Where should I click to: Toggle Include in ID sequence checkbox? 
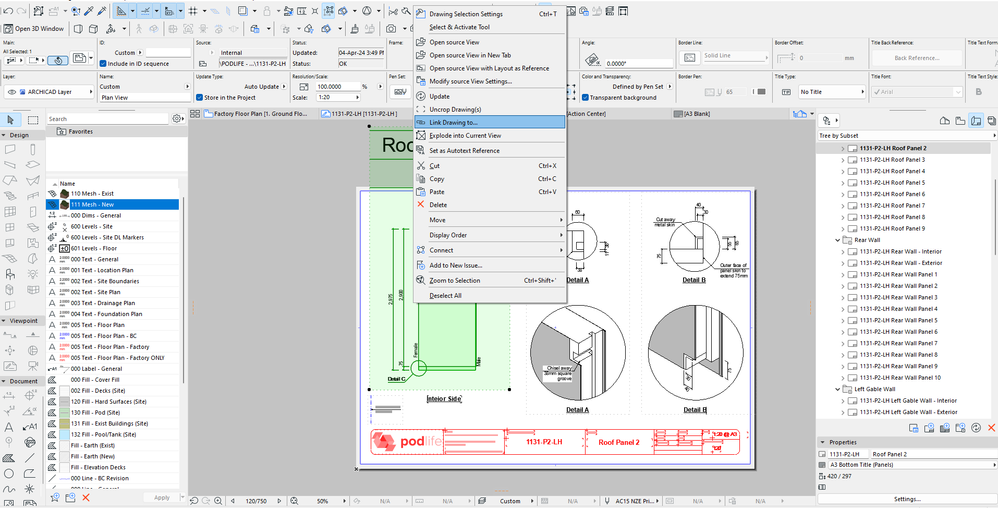click(103, 63)
